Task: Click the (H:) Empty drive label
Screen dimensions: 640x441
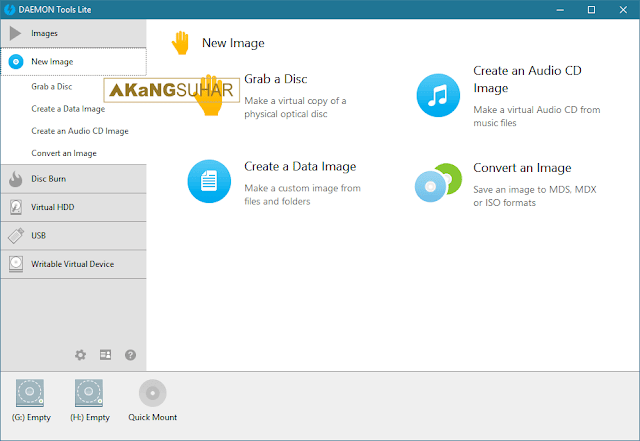Action: coord(90,417)
